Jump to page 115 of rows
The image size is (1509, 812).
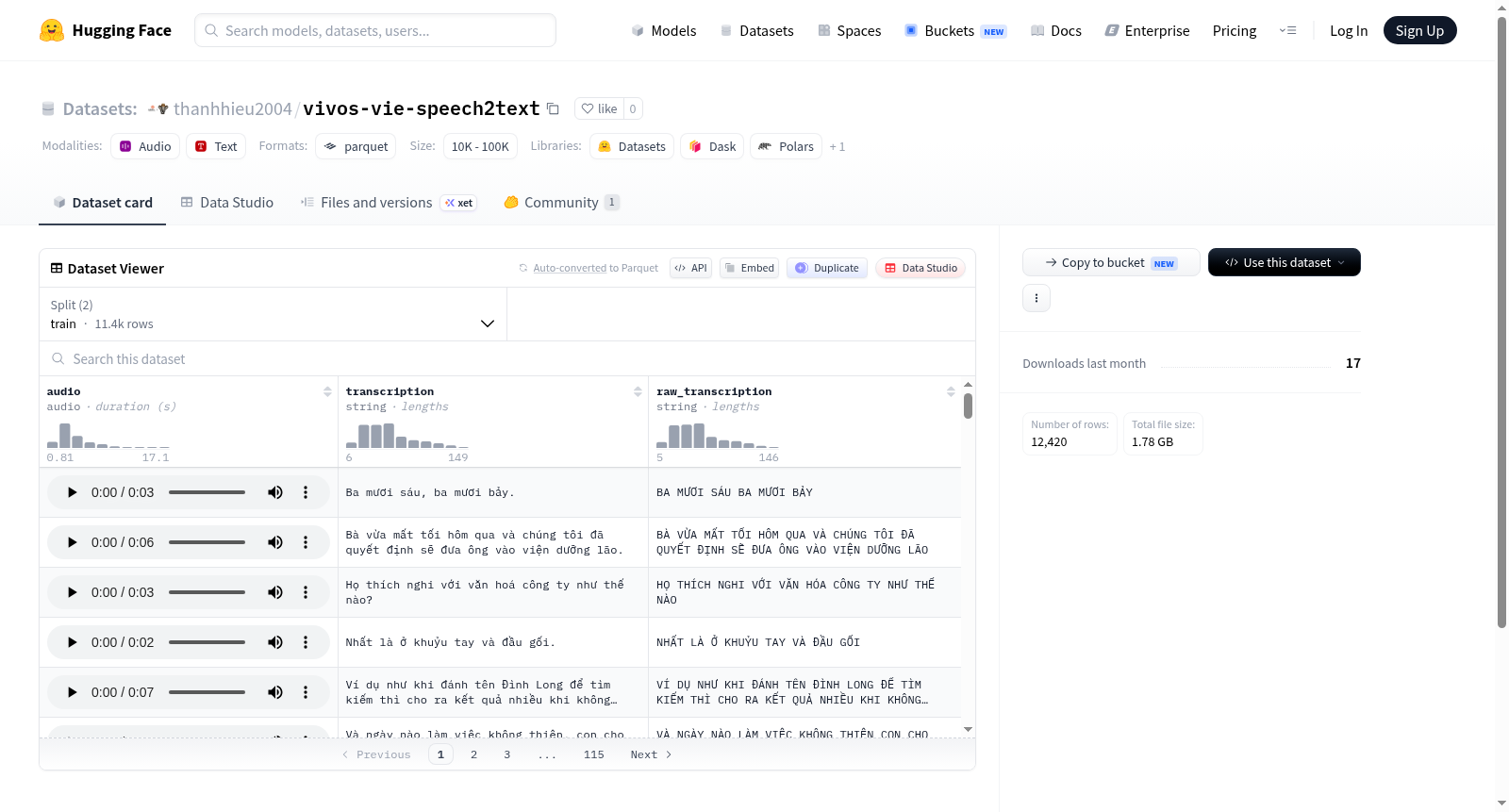[593, 754]
